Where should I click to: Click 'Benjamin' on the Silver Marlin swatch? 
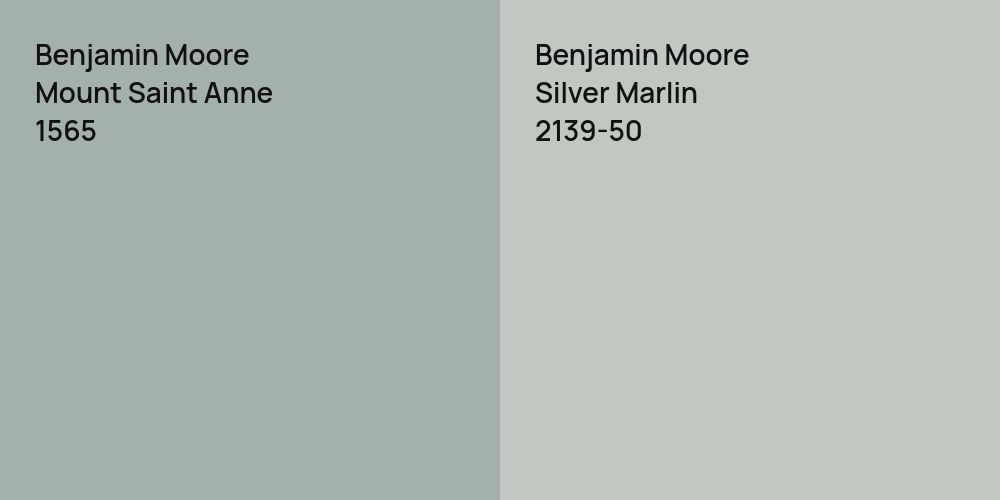tap(597, 55)
